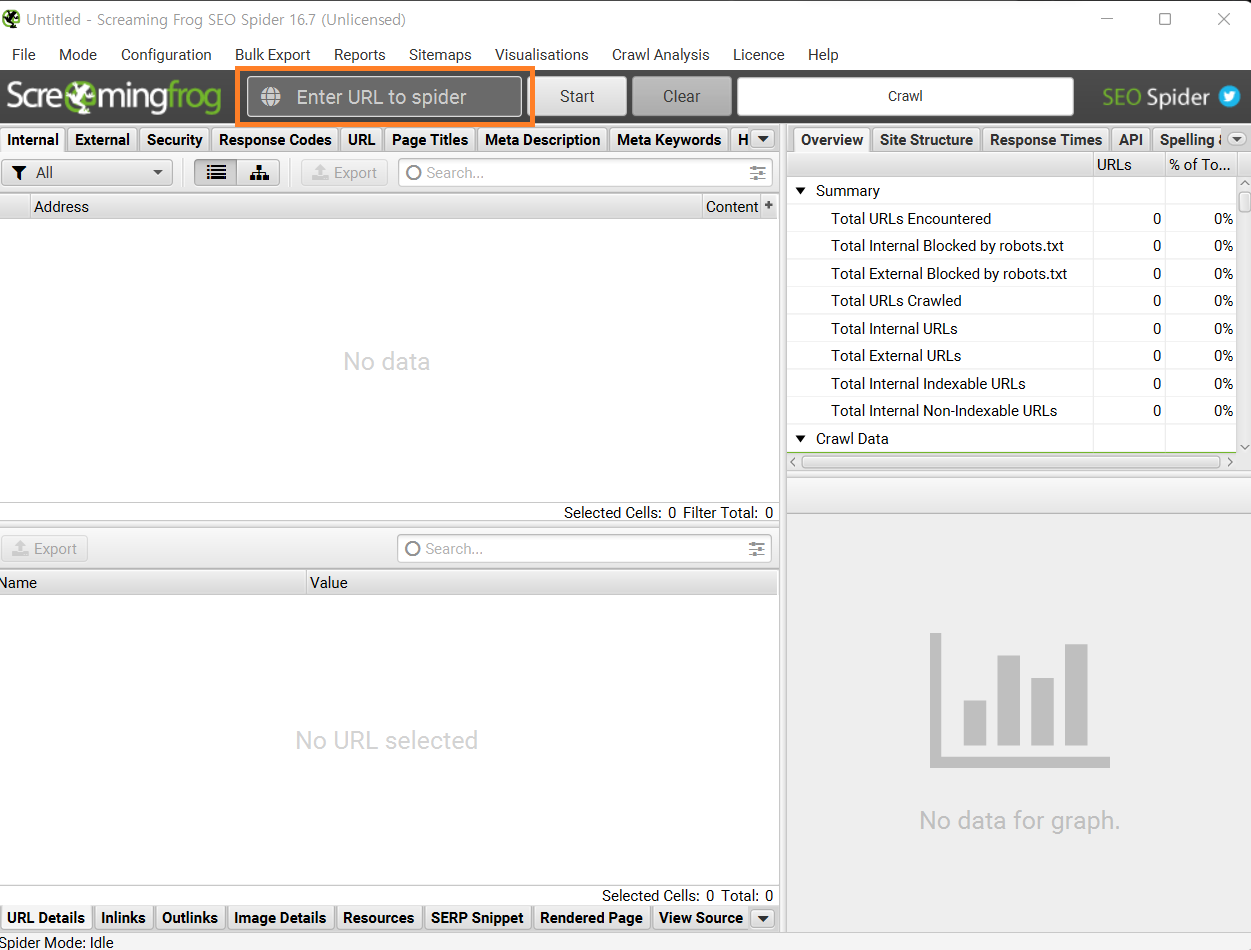Click the Value column header

[x=541, y=583]
